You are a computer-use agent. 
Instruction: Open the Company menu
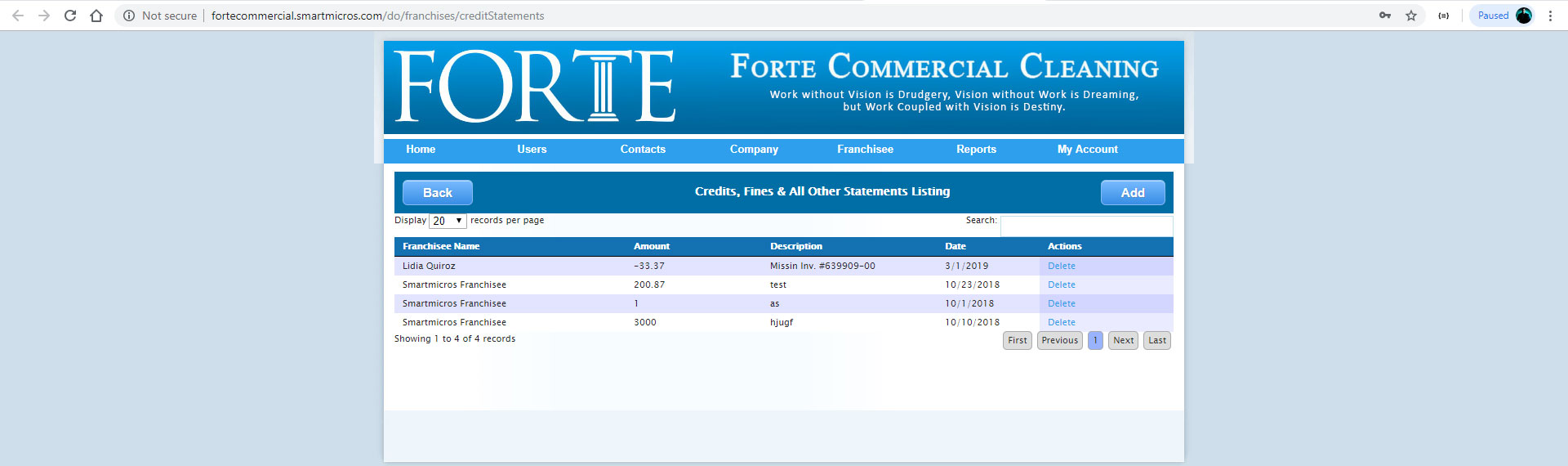[x=754, y=150]
